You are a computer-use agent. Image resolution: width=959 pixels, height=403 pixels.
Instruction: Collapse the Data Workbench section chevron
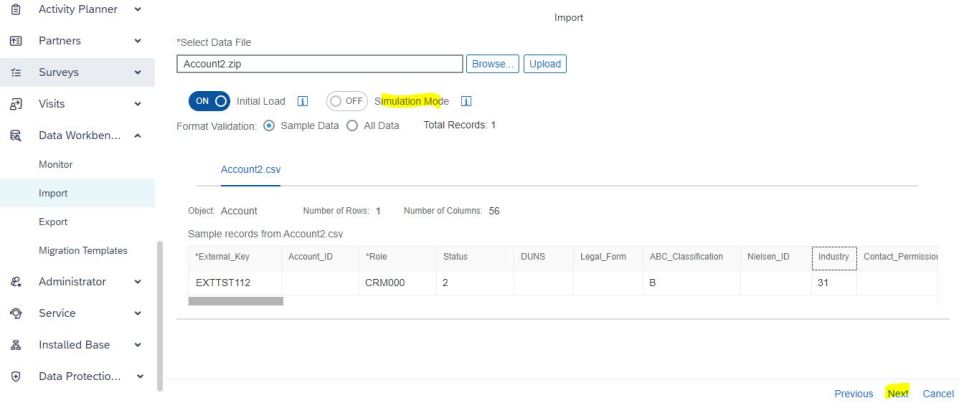[x=137, y=134]
